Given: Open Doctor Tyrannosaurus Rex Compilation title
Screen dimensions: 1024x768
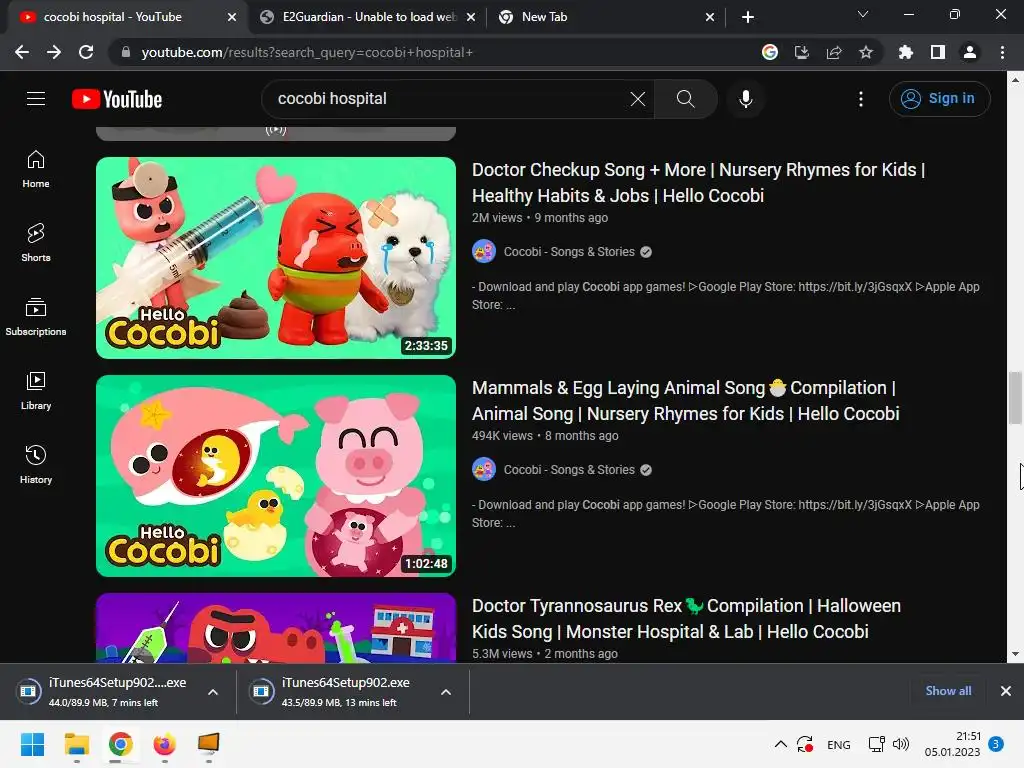Looking at the screenshot, I should (686, 618).
